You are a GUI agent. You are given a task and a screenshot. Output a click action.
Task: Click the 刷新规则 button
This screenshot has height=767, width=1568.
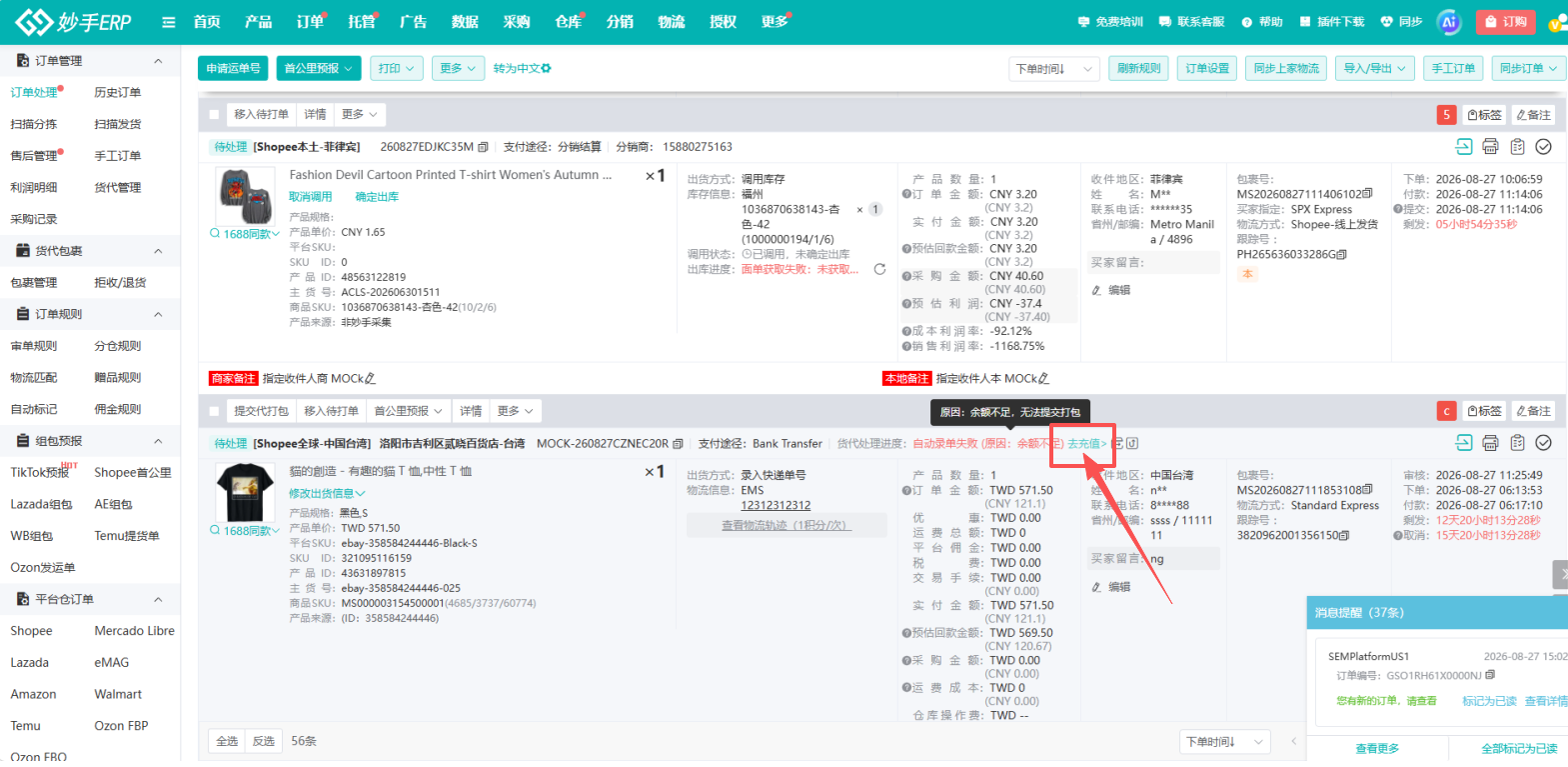[1139, 68]
